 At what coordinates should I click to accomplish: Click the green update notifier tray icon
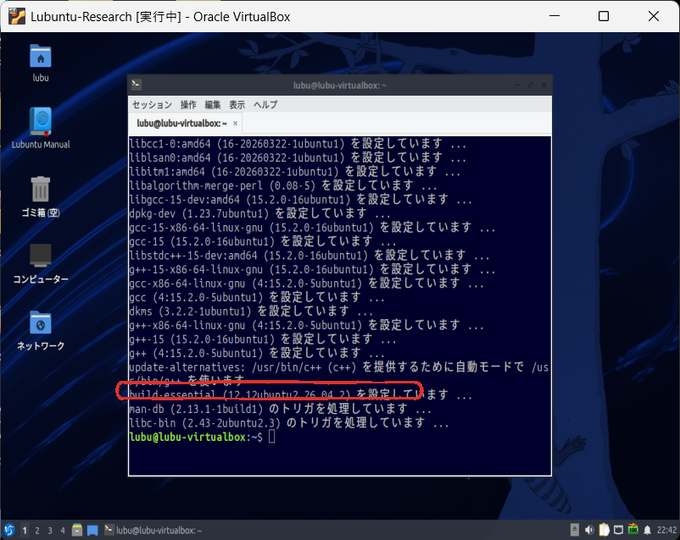[633, 530]
